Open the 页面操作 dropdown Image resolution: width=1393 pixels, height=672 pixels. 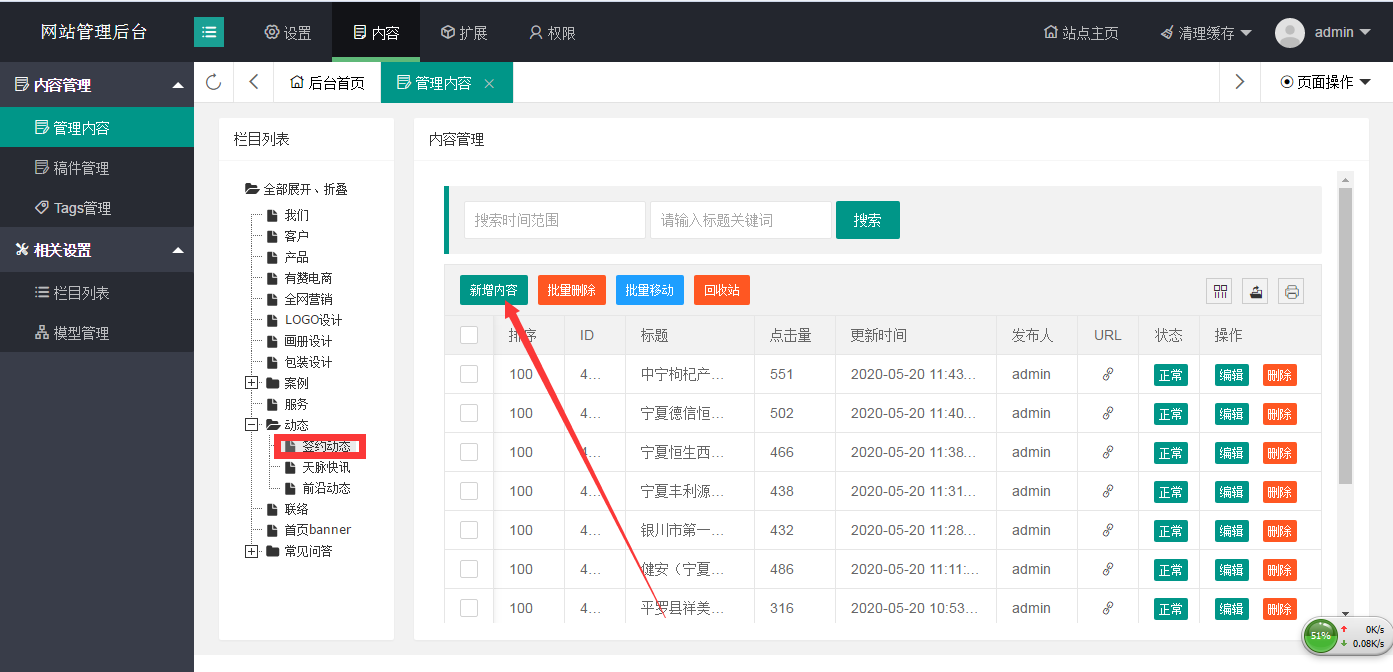click(1325, 82)
